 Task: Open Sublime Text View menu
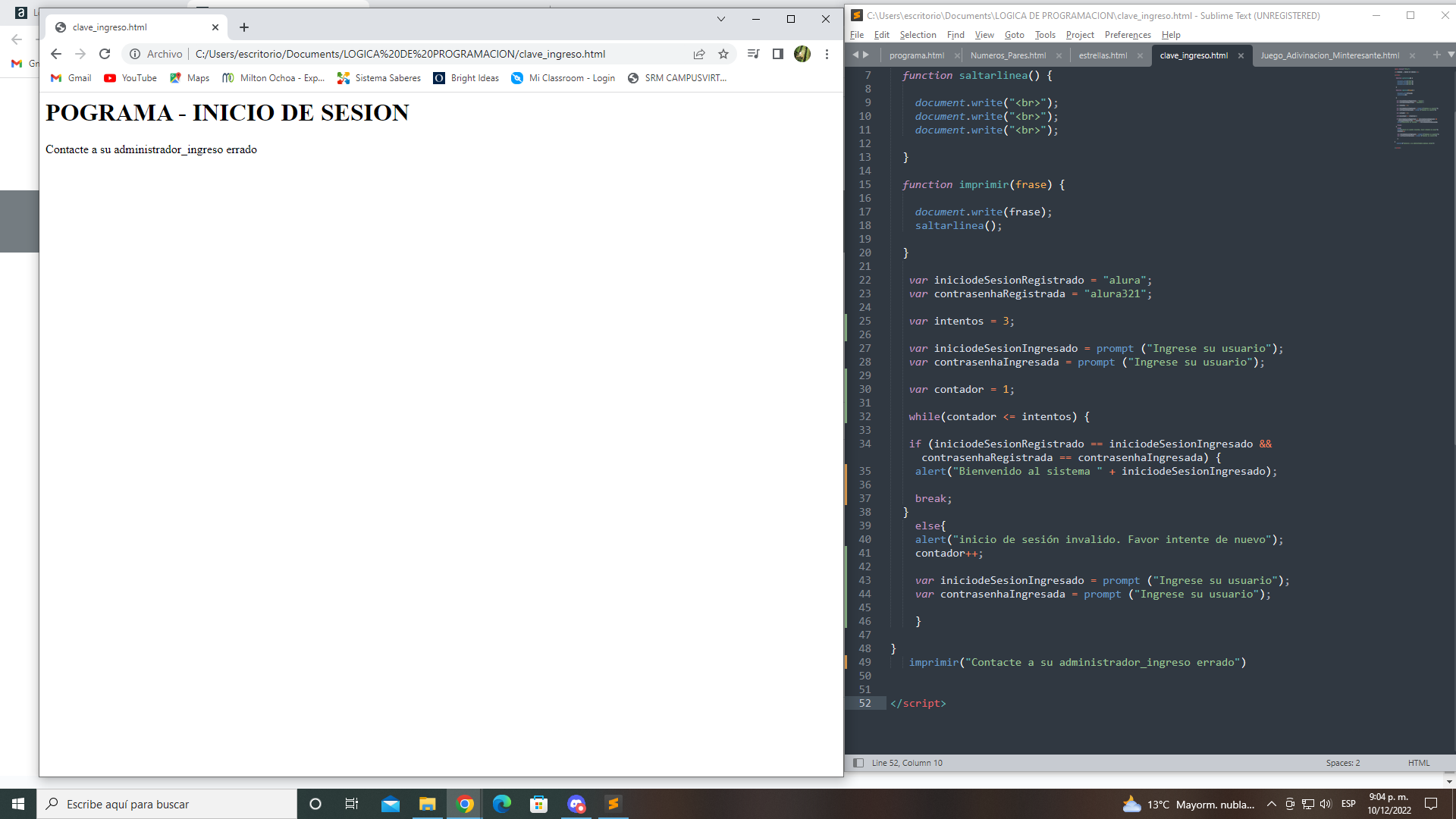click(984, 35)
